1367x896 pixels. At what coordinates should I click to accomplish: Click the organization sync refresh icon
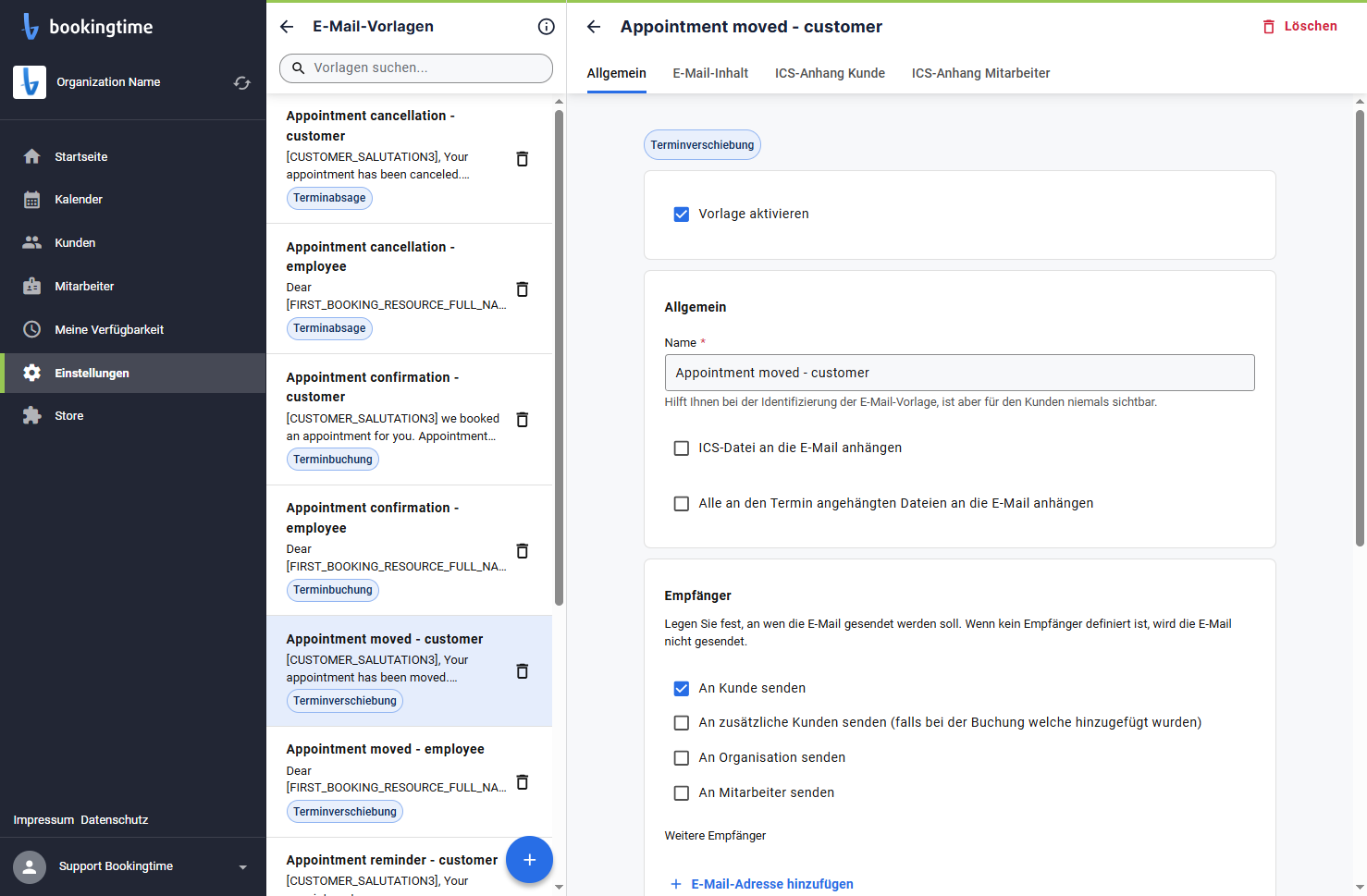tap(242, 83)
